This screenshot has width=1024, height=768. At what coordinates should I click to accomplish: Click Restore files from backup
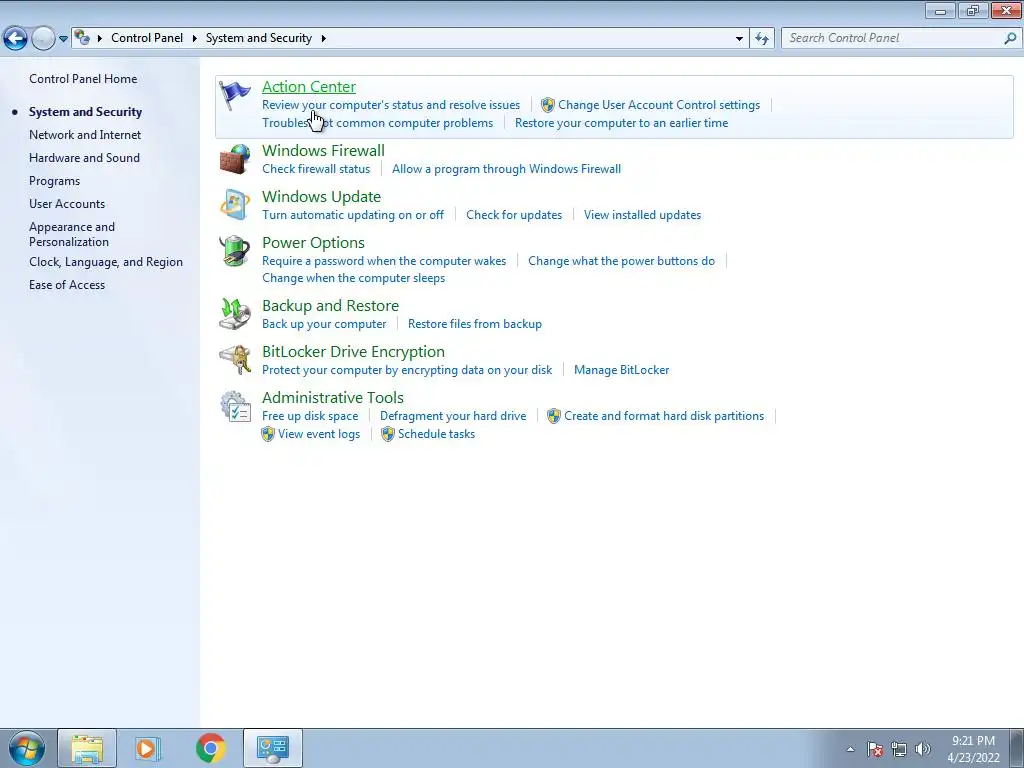pos(475,324)
